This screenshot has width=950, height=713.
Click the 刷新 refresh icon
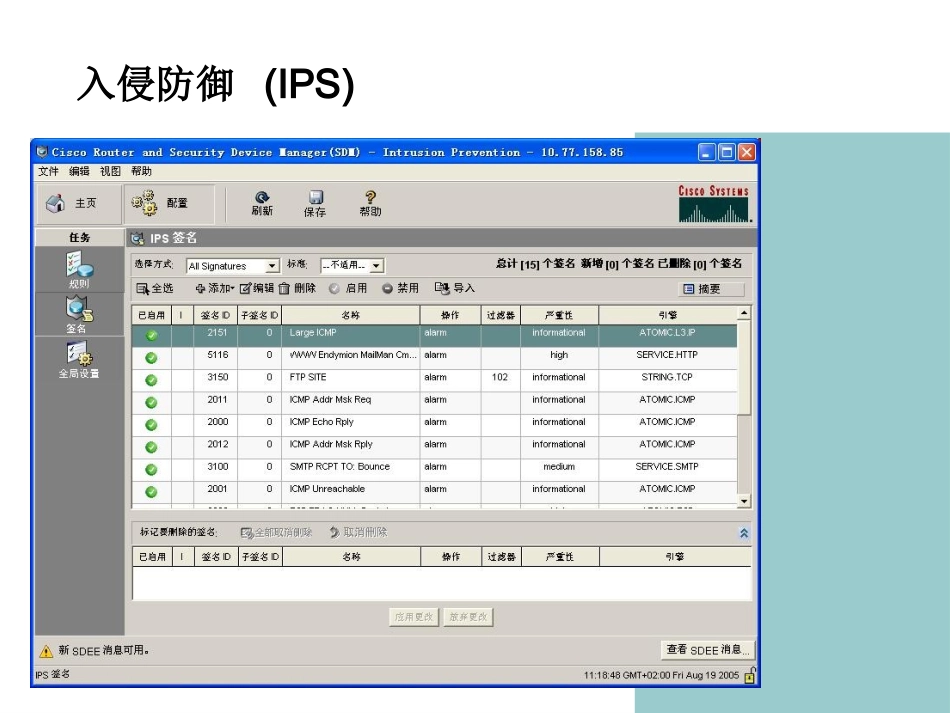[262, 197]
